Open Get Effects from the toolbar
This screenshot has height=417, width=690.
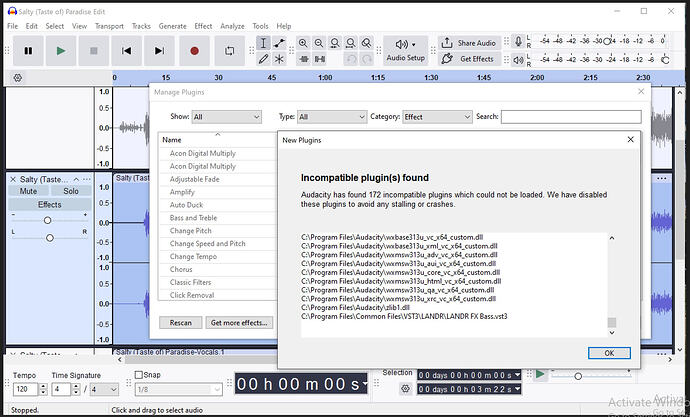point(468,59)
